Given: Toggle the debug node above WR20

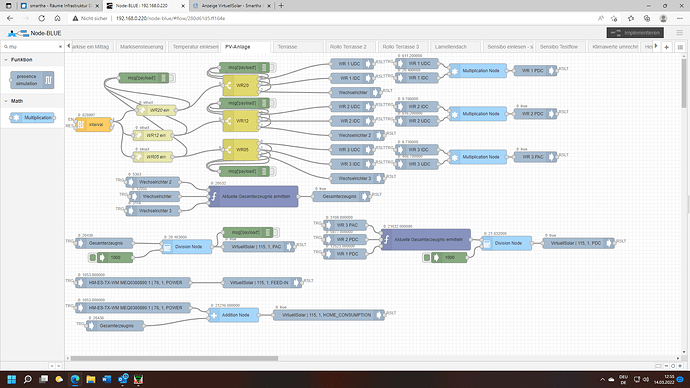Looking at the screenshot, I should pyautogui.click(x=273, y=67).
